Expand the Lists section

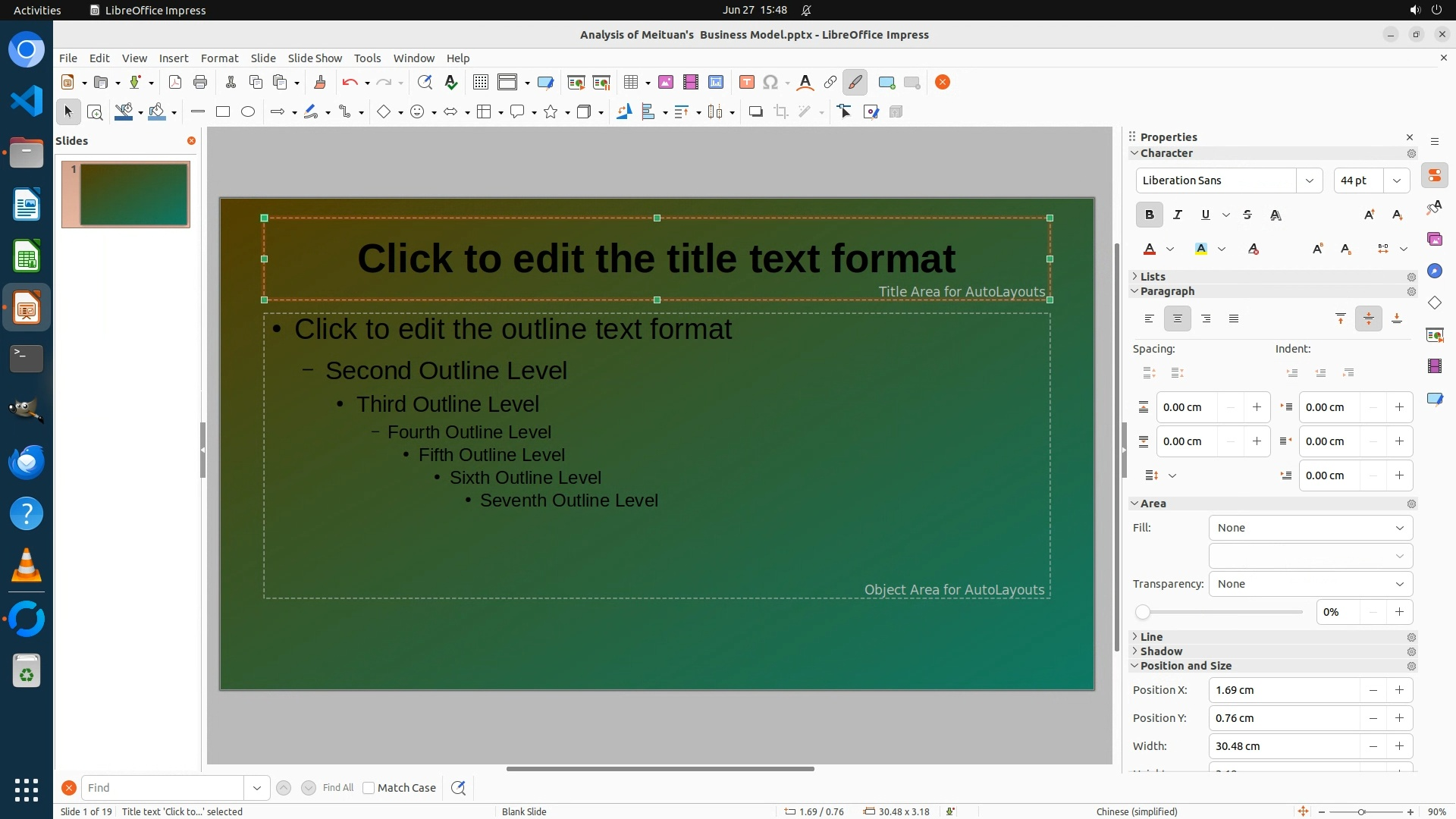point(1152,277)
